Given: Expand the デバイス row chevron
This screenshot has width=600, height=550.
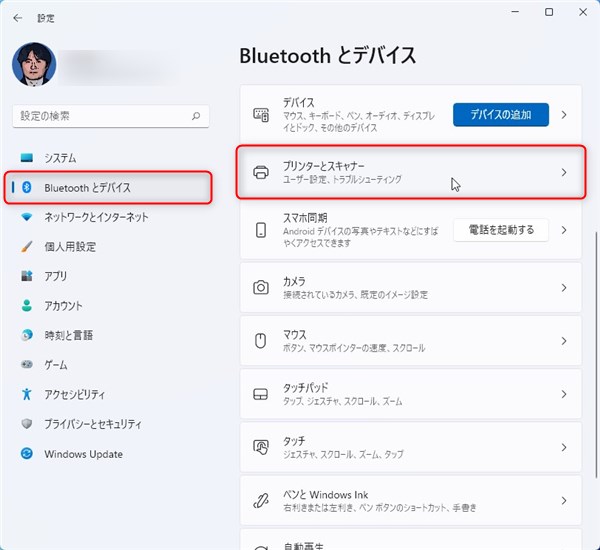Looking at the screenshot, I should [564, 114].
